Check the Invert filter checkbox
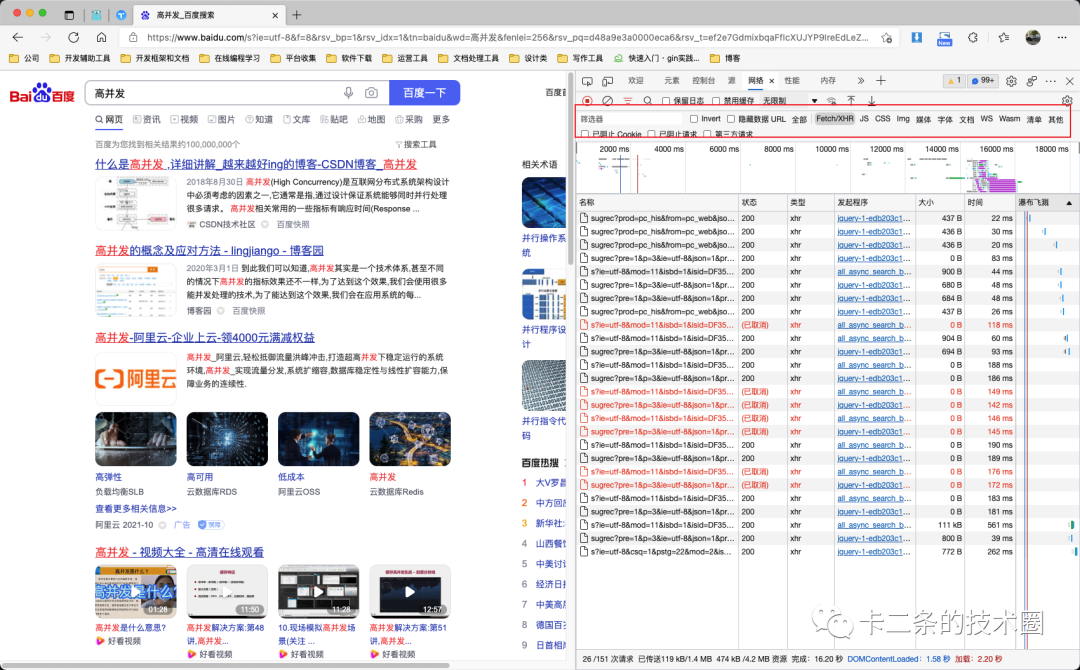1080x670 pixels. (x=694, y=119)
